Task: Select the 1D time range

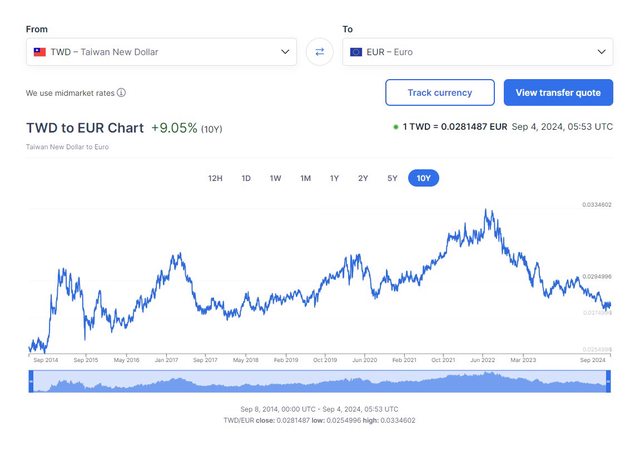Action: pyautogui.click(x=246, y=178)
